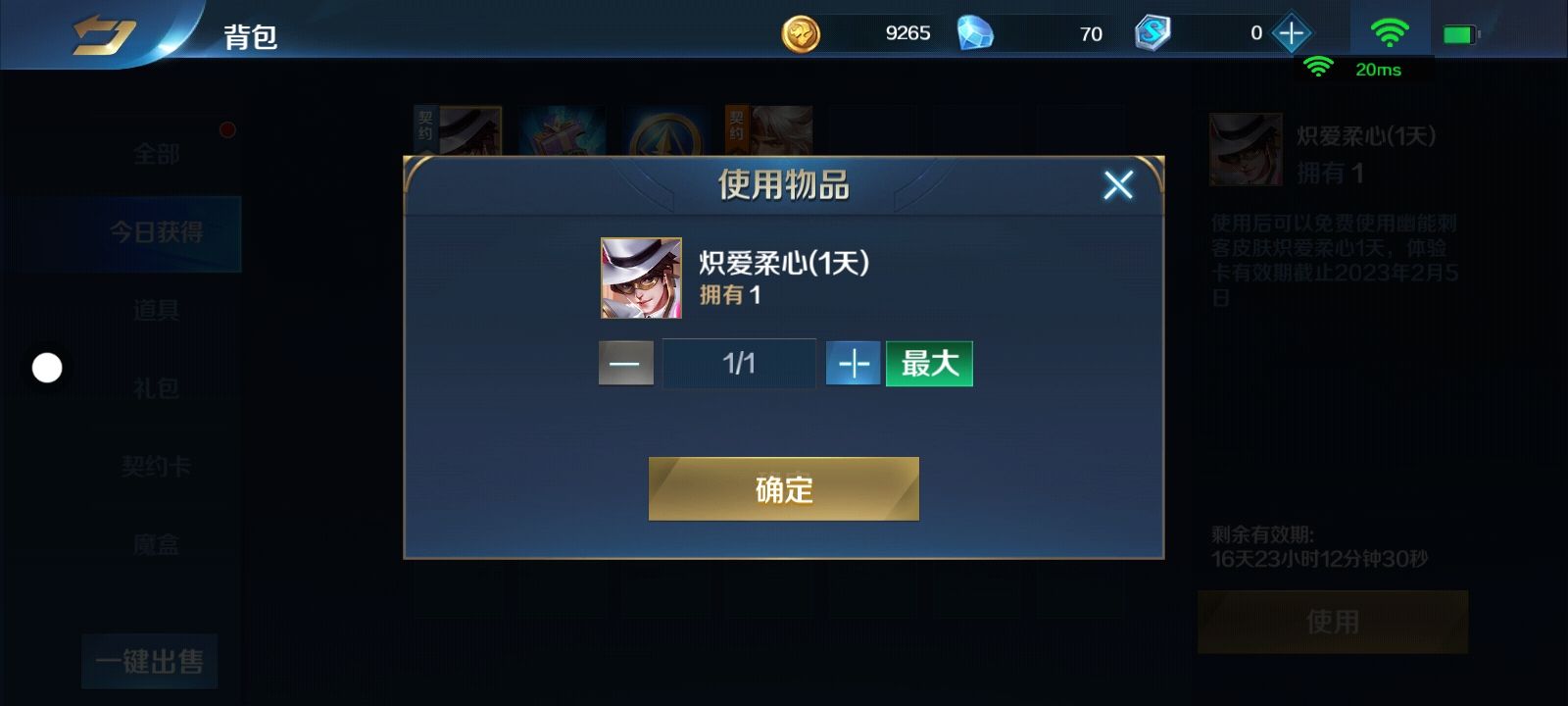
Task: Click the battery status icon
Action: pyautogui.click(x=1460, y=35)
